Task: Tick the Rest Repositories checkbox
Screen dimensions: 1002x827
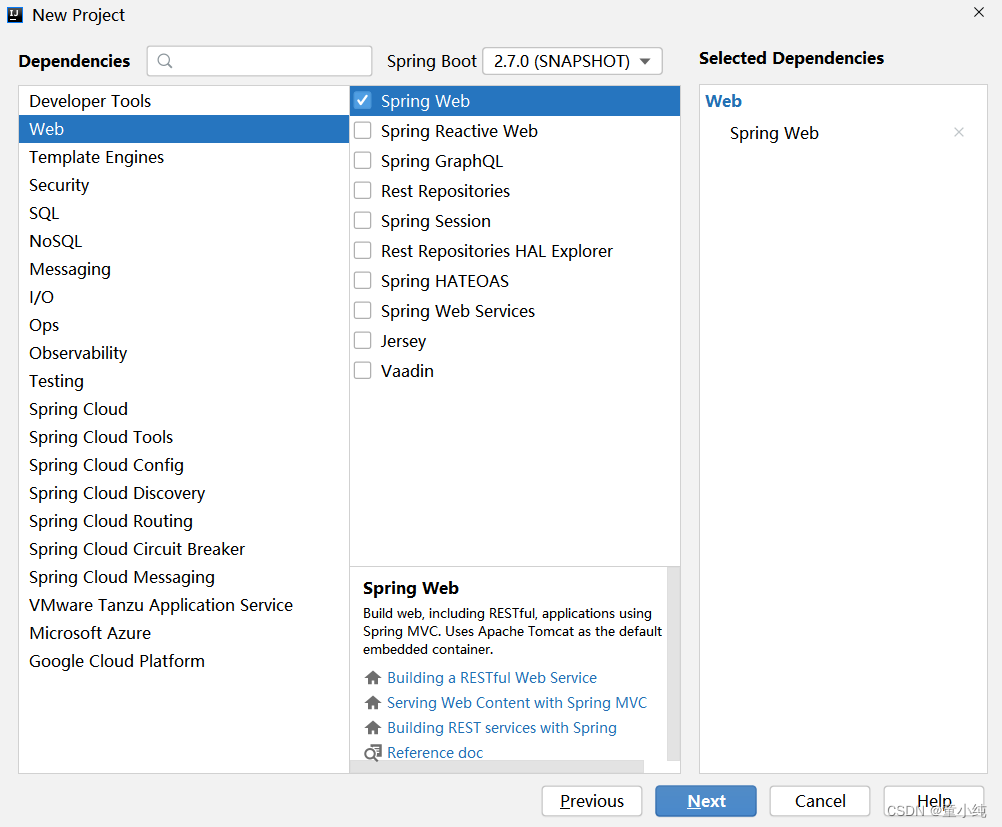Action: pyautogui.click(x=362, y=190)
